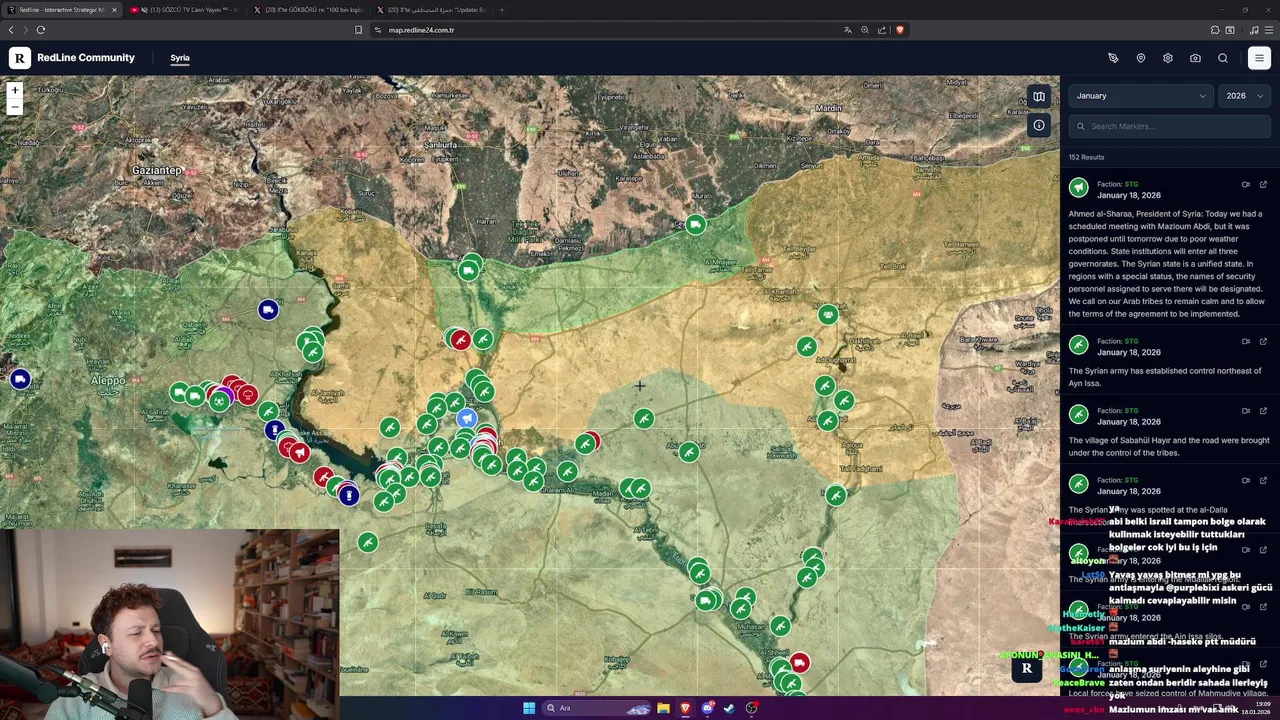Viewport: 1280px width, 720px height.
Task: Click video icon on Ayn Issa entry
Action: click(x=1246, y=341)
